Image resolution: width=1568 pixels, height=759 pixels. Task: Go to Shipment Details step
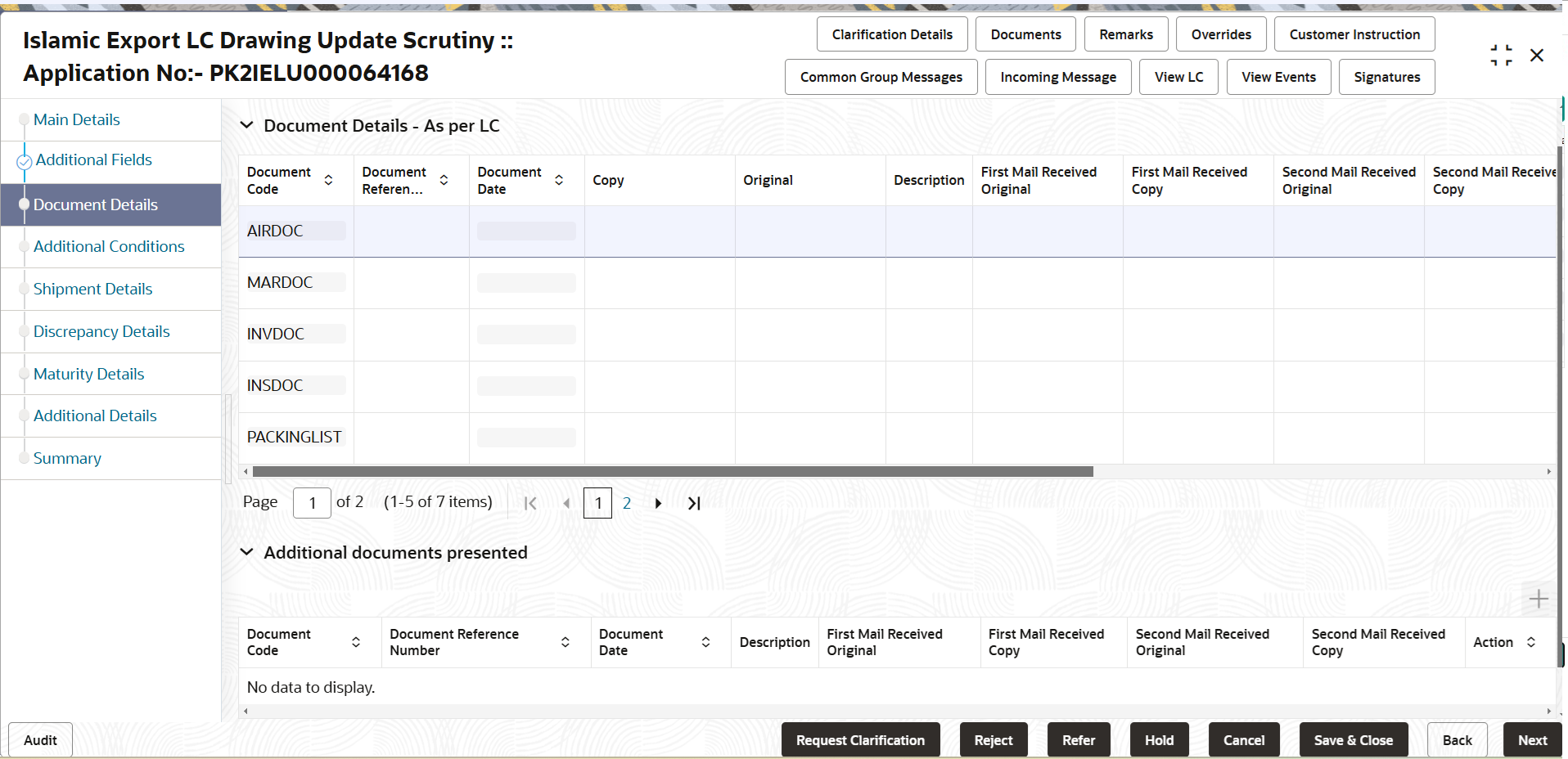(92, 289)
